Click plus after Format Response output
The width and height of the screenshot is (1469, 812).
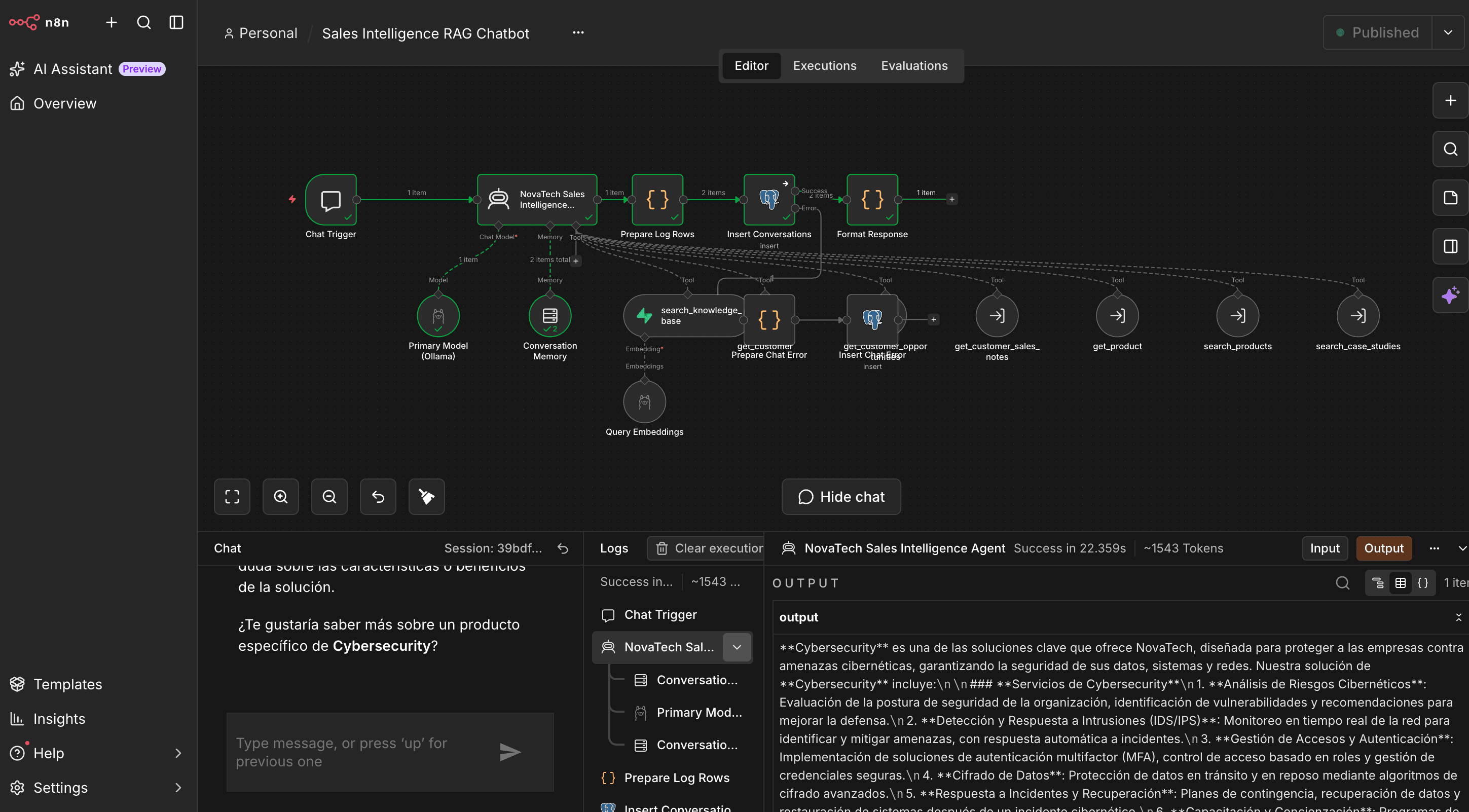point(952,199)
